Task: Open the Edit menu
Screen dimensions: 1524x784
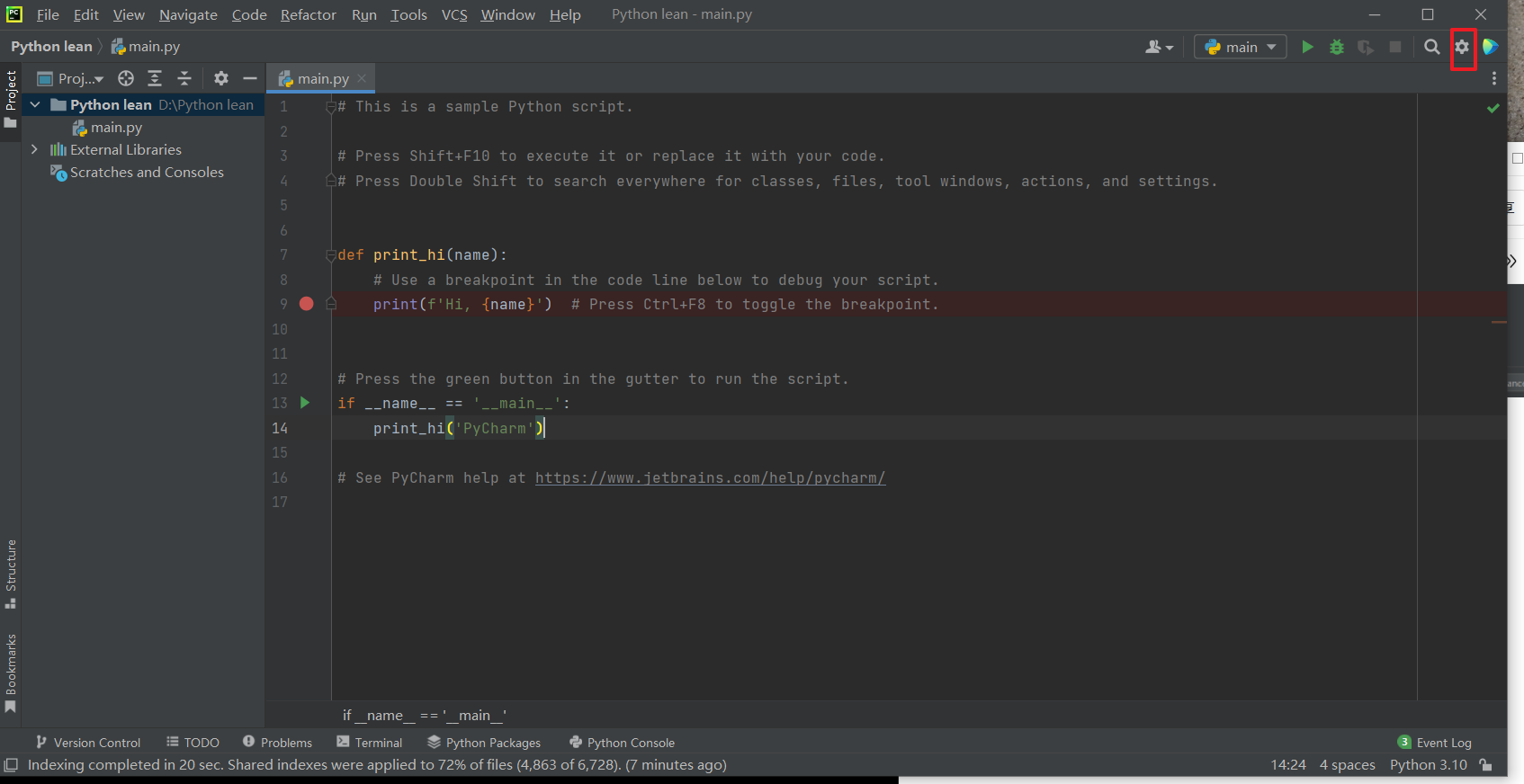Action: pyautogui.click(x=86, y=14)
